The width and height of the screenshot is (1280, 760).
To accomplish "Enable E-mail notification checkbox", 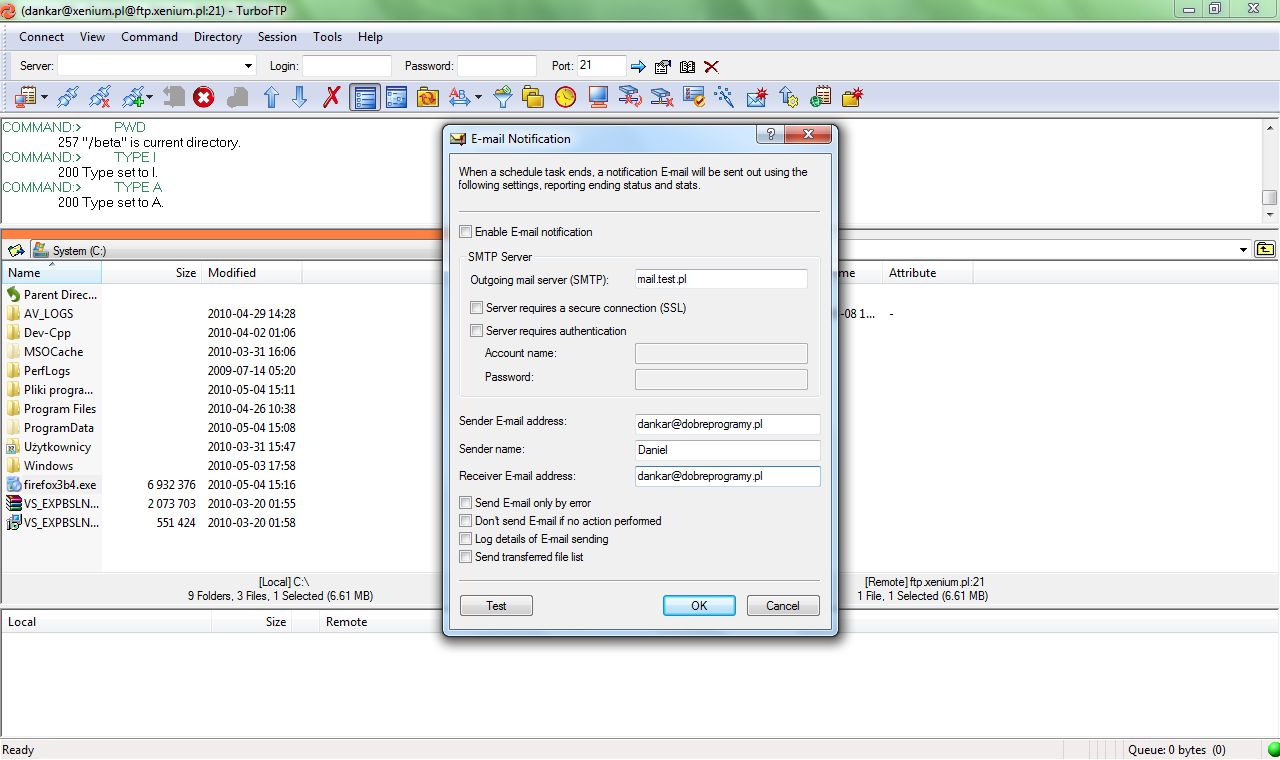I will point(465,232).
